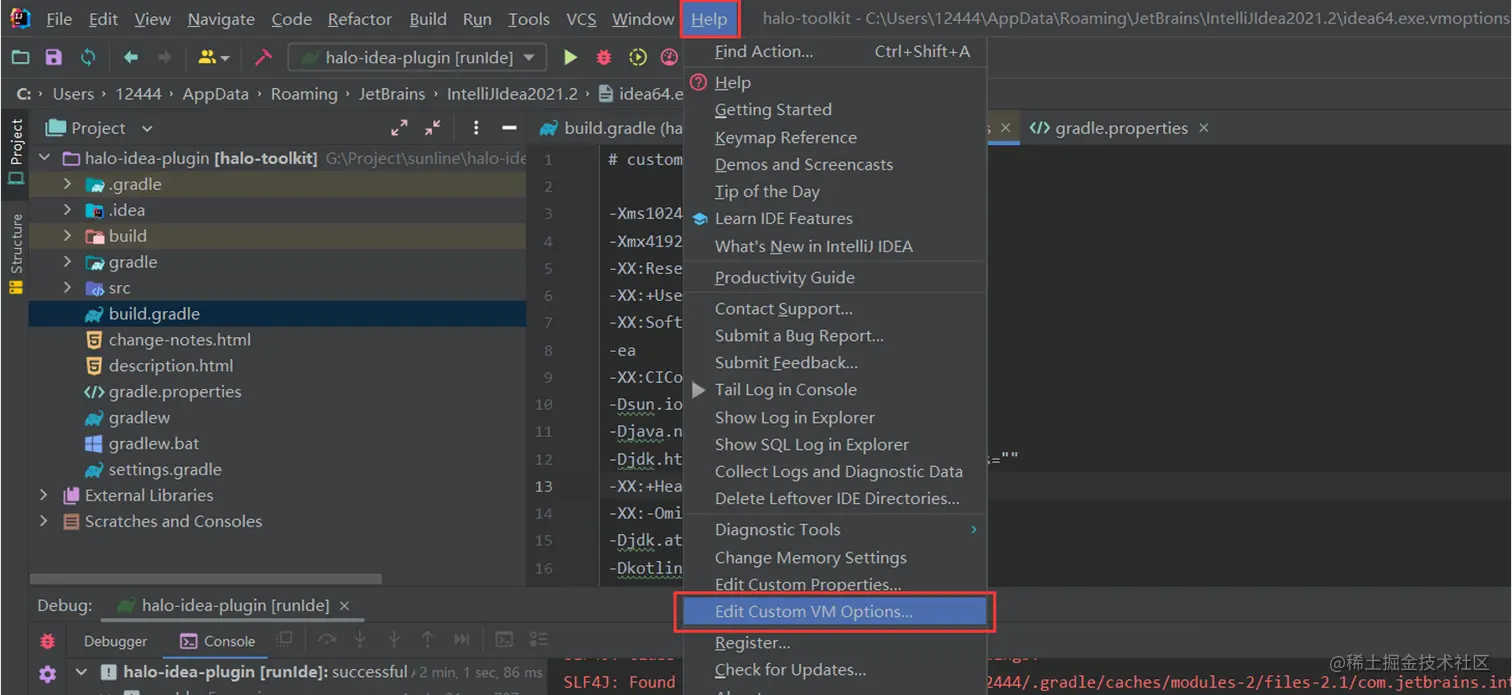The width and height of the screenshot is (1512, 695).
Task: Open the File menu
Action: click(x=59, y=19)
